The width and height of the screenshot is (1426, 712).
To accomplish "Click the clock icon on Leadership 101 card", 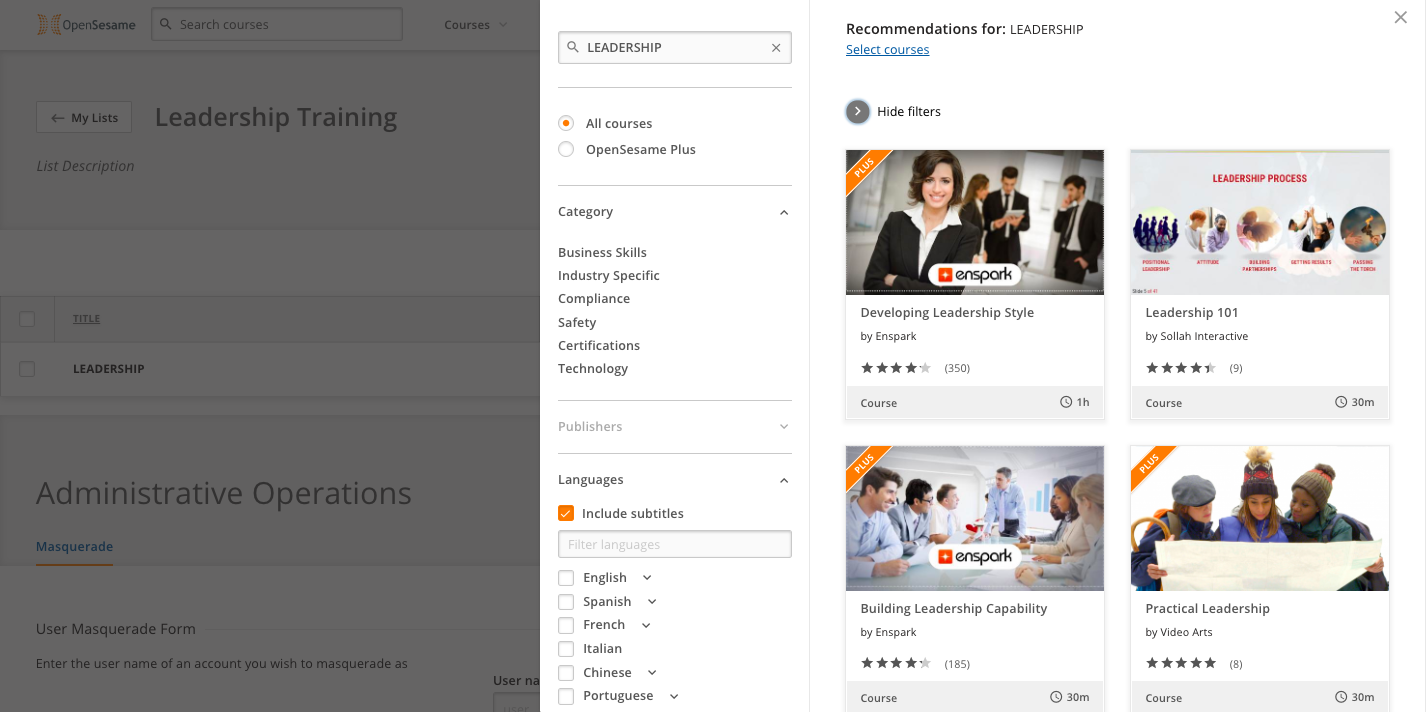I will (1341, 402).
